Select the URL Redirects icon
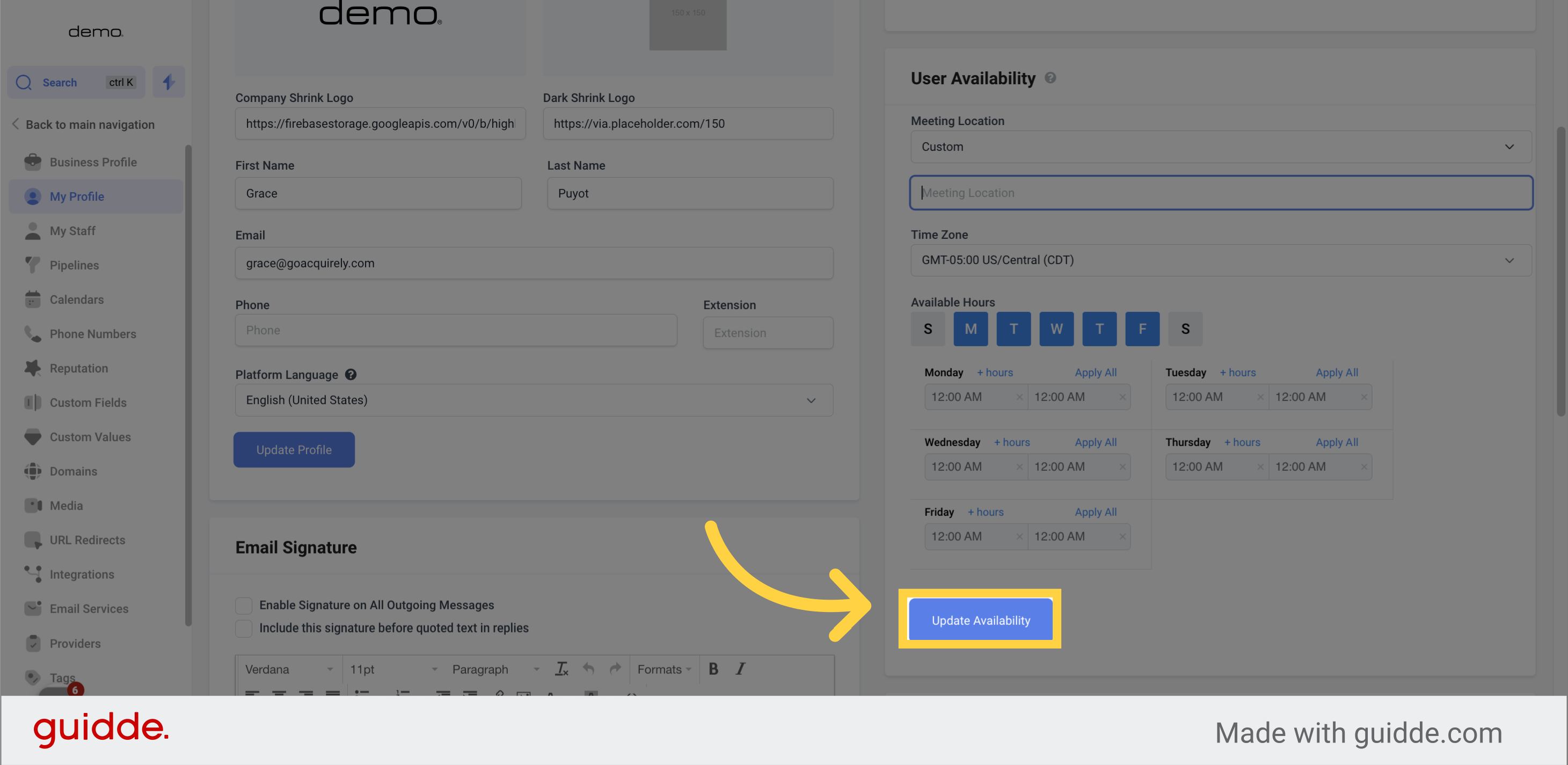Image resolution: width=1568 pixels, height=765 pixels. [33, 540]
